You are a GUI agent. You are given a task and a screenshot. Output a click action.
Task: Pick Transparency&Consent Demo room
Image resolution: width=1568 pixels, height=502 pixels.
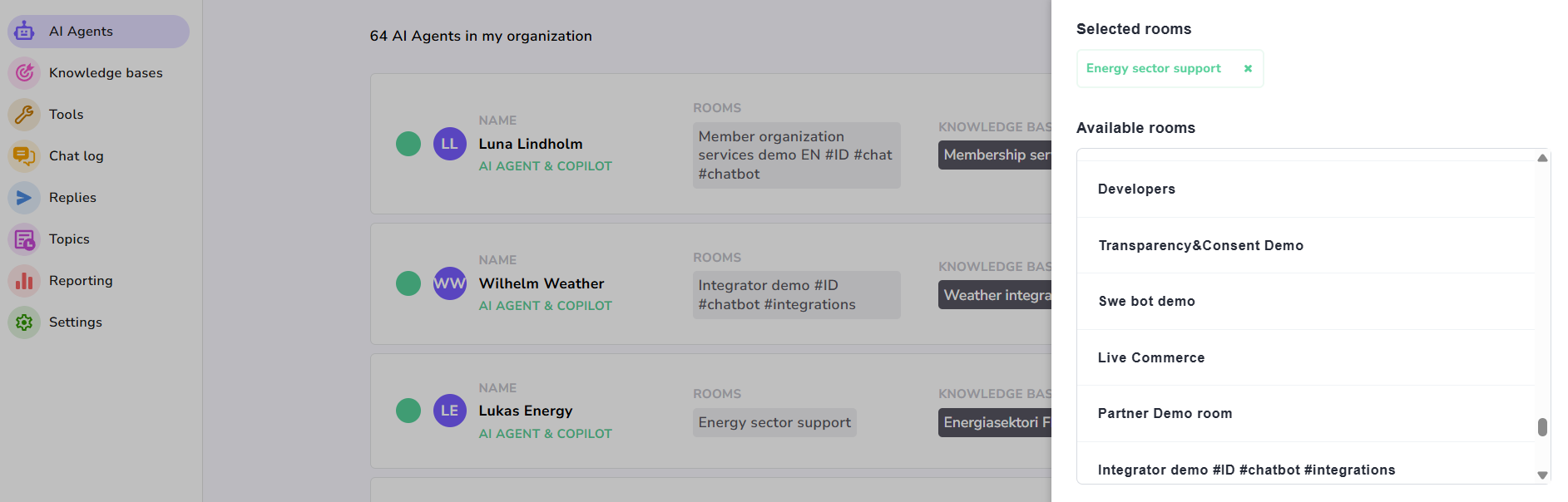1200,246
